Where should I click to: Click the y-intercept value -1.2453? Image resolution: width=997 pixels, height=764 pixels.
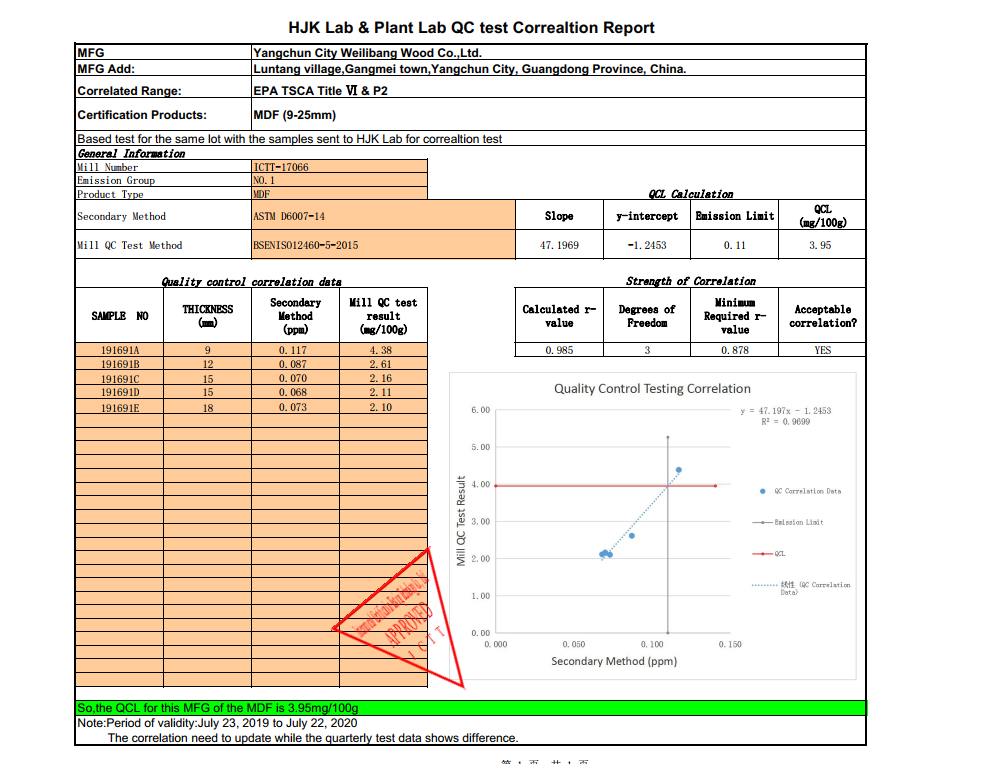pyautogui.click(x=646, y=245)
